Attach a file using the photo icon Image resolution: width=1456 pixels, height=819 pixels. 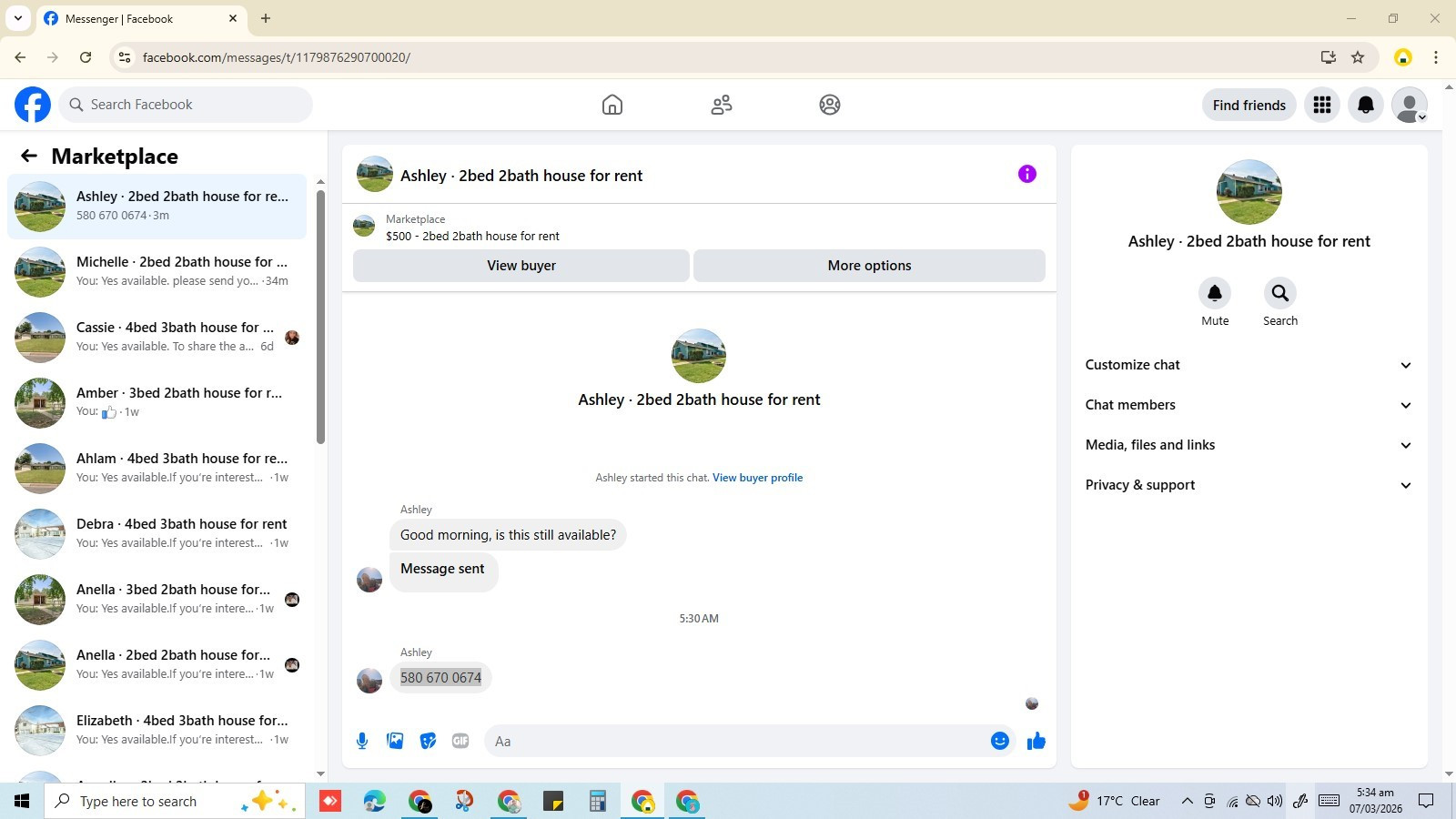point(395,741)
